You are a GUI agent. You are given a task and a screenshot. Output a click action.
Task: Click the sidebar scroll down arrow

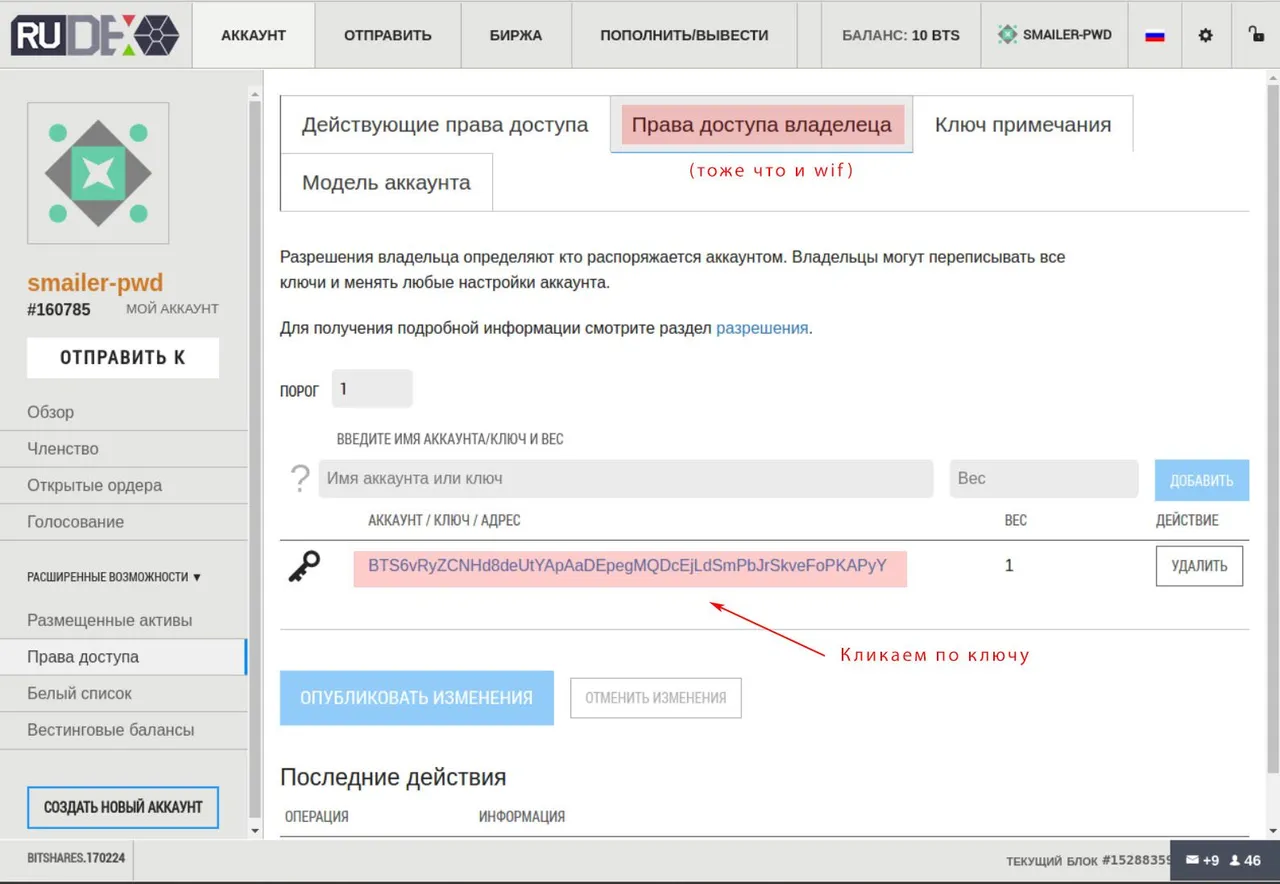click(x=255, y=830)
